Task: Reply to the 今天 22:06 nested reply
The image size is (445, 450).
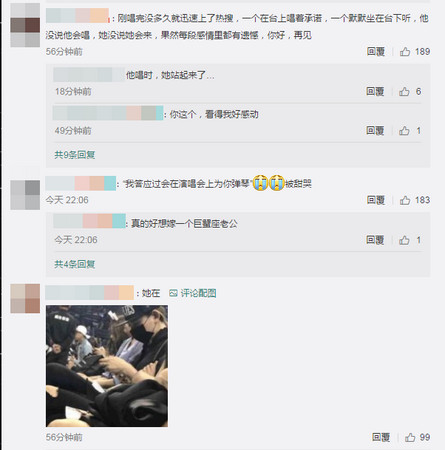Action: pyautogui.click(x=375, y=240)
